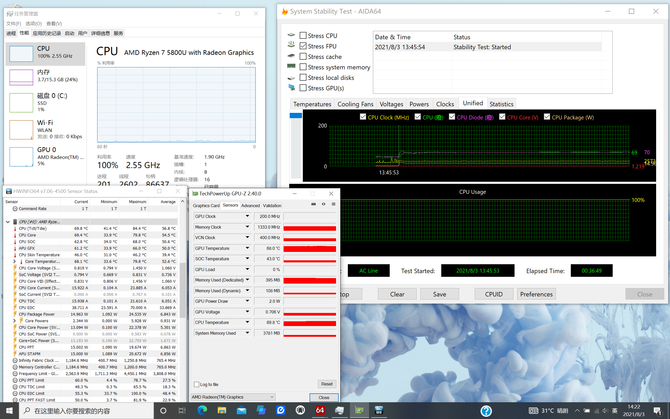The image size is (670, 419).
Task: Select memory 内存 panel in Task Manager
Action: [x=45, y=77]
